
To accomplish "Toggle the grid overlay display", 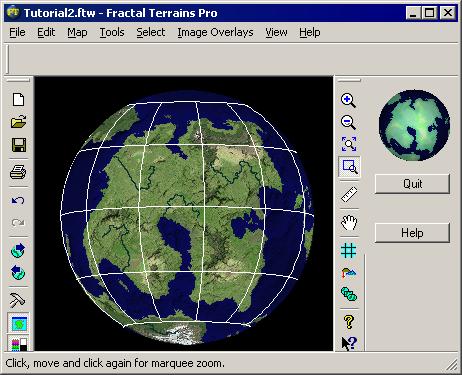I will click(x=349, y=250).
